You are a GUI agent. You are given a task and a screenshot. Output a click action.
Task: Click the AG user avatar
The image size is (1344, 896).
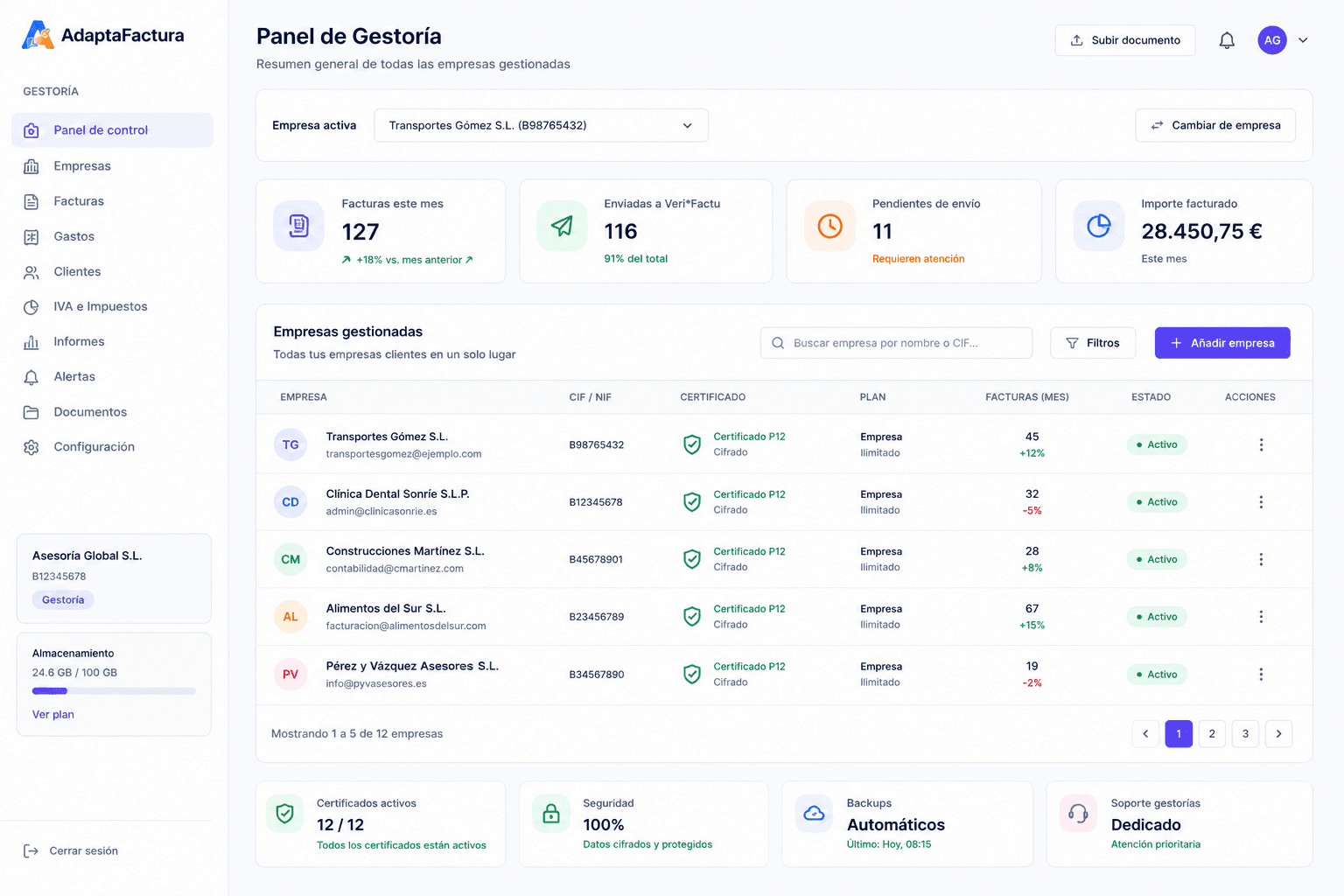(1272, 40)
